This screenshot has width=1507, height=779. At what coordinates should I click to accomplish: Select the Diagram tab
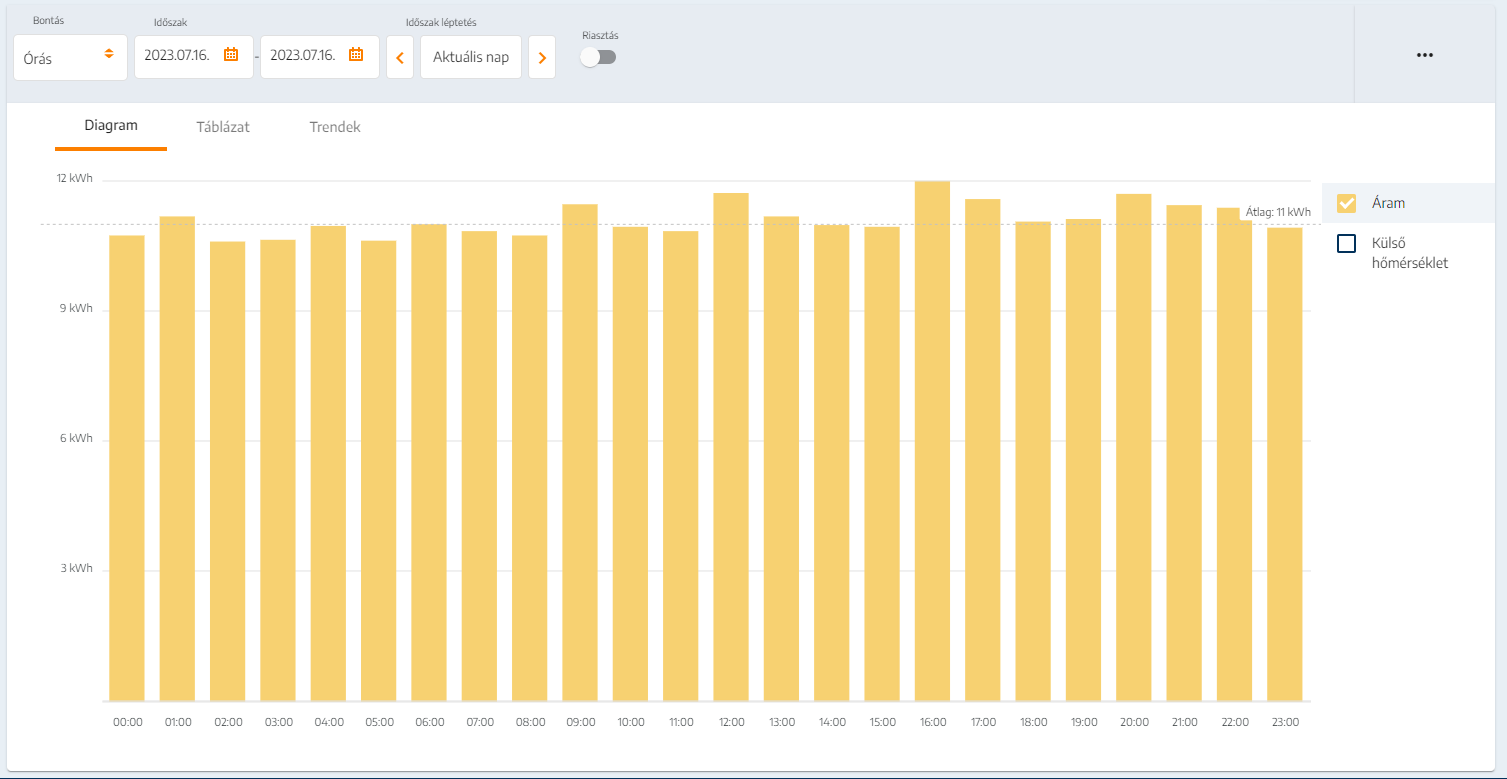pyautogui.click(x=111, y=126)
